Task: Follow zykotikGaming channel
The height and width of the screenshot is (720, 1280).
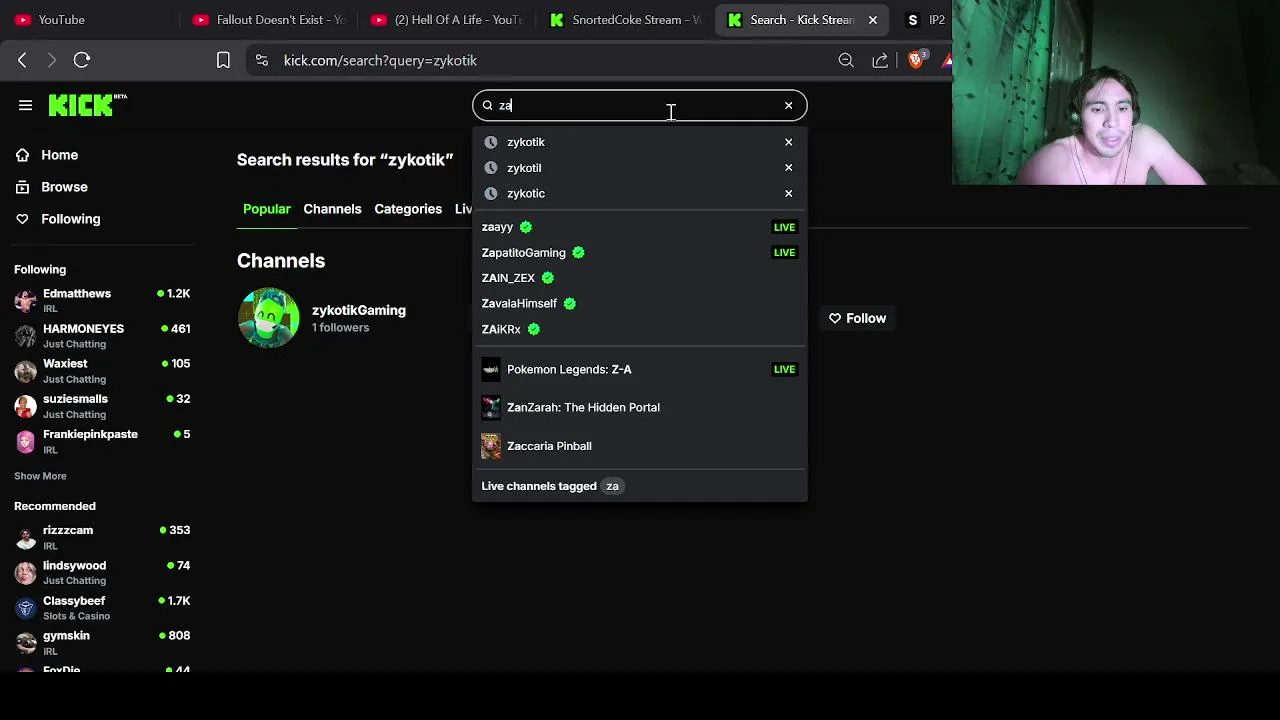Action: [857, 318]
